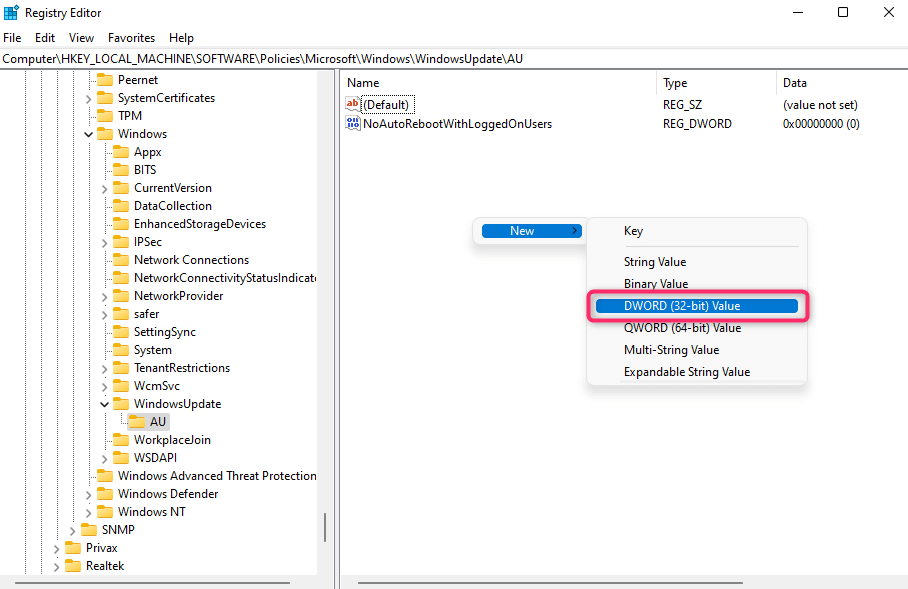Collapse the Windows key node

[x=88, y=134]
